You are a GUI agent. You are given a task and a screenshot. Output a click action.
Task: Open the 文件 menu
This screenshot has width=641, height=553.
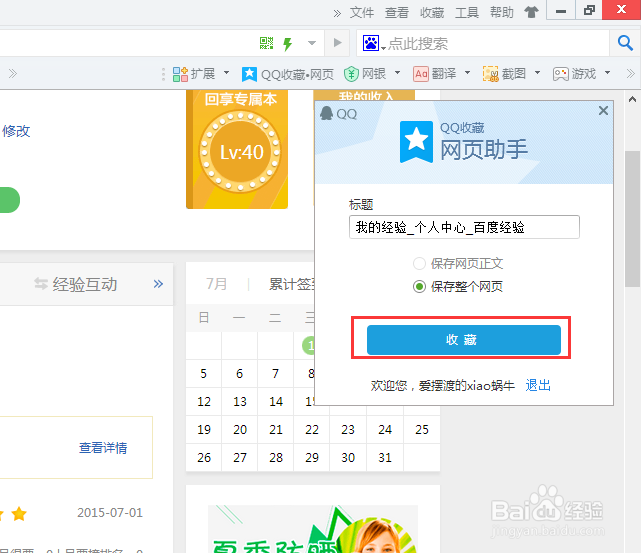362,12
